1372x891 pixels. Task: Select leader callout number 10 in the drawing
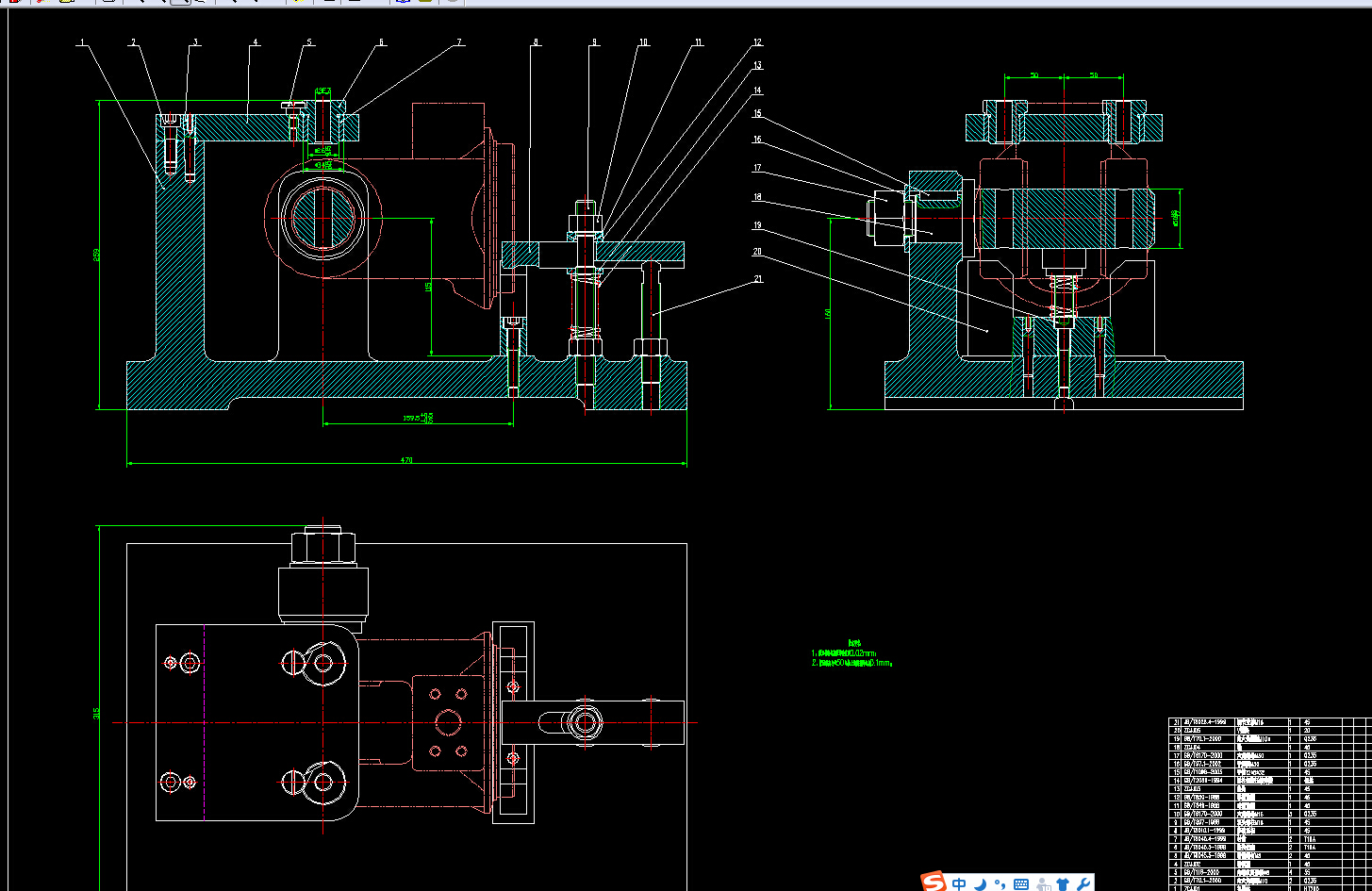pyautogui.click(x=643, y=42)
